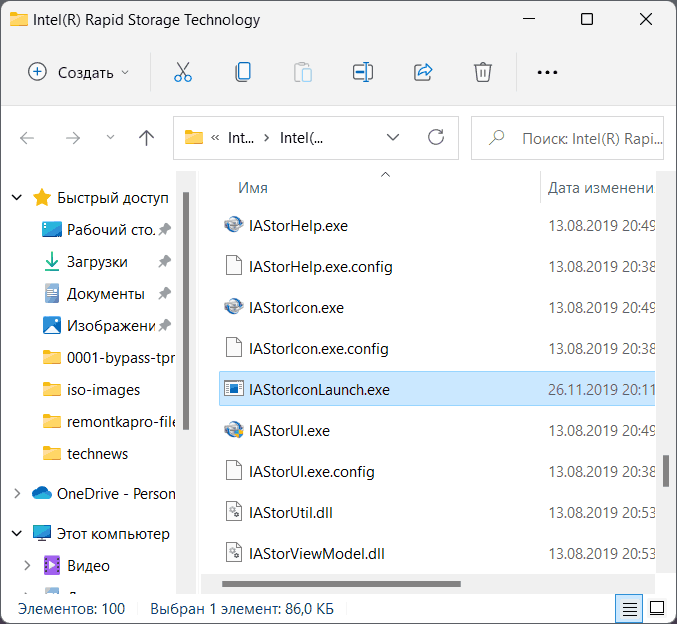Select file IAStorUtil.dll
Image resolution: width=677 pixels, height=624 pixels.
437,513
